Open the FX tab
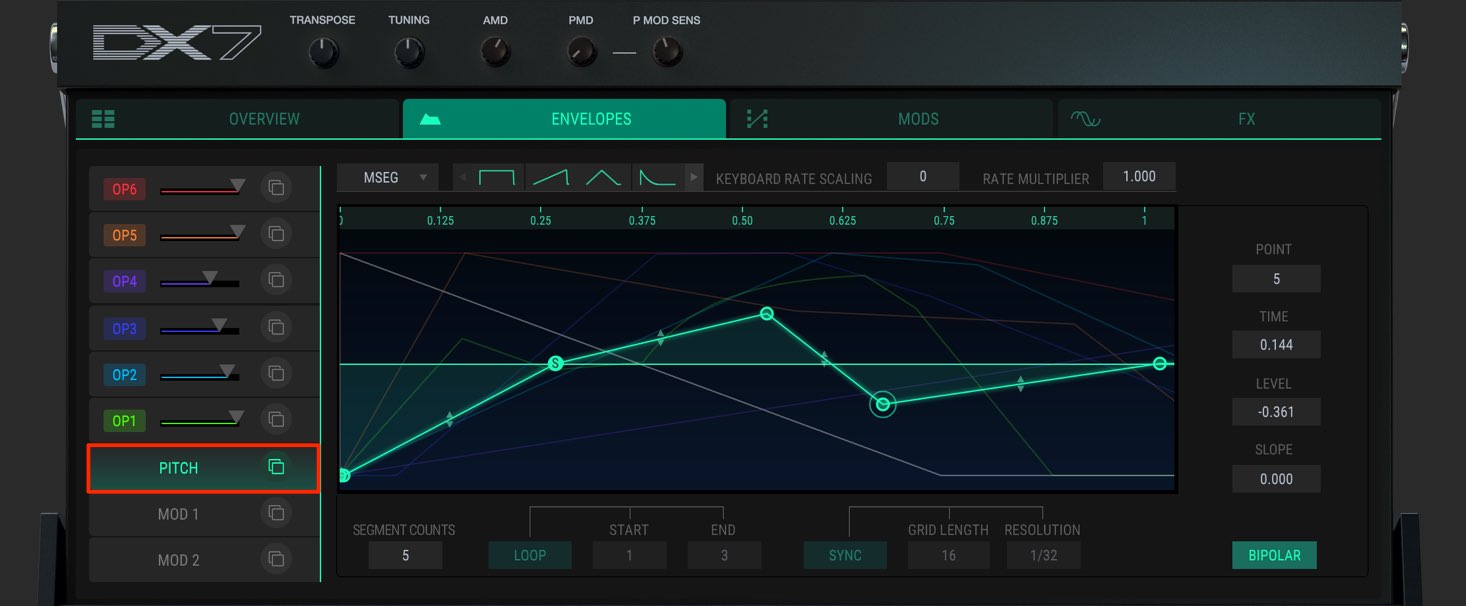 pos(1219,119)
